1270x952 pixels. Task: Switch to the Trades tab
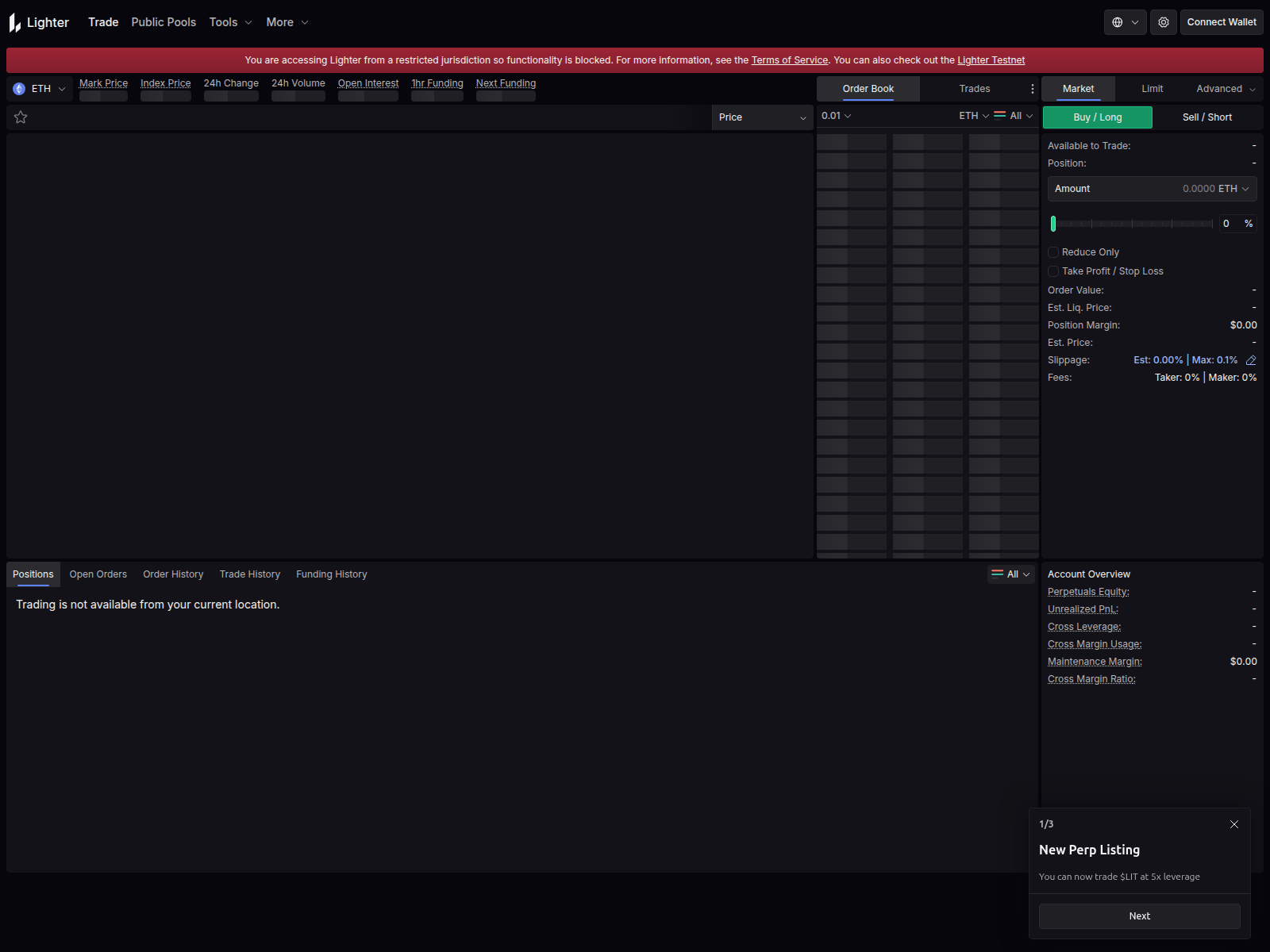[x=974, y=88]
